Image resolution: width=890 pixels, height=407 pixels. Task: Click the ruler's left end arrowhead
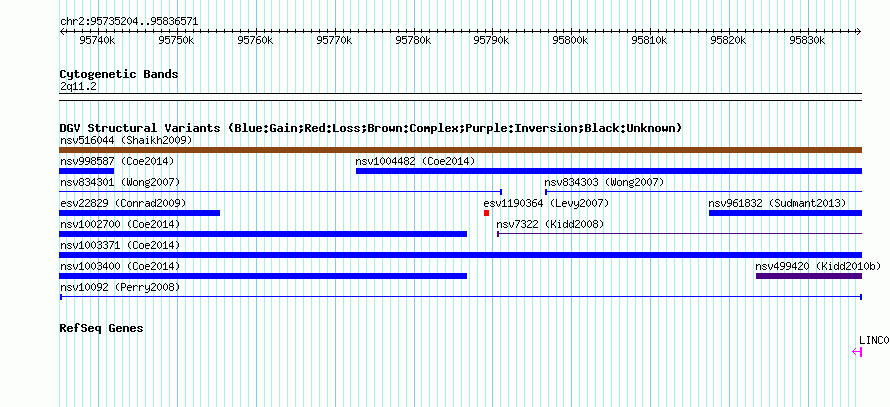pyautogui.click(x=62, y=32)
